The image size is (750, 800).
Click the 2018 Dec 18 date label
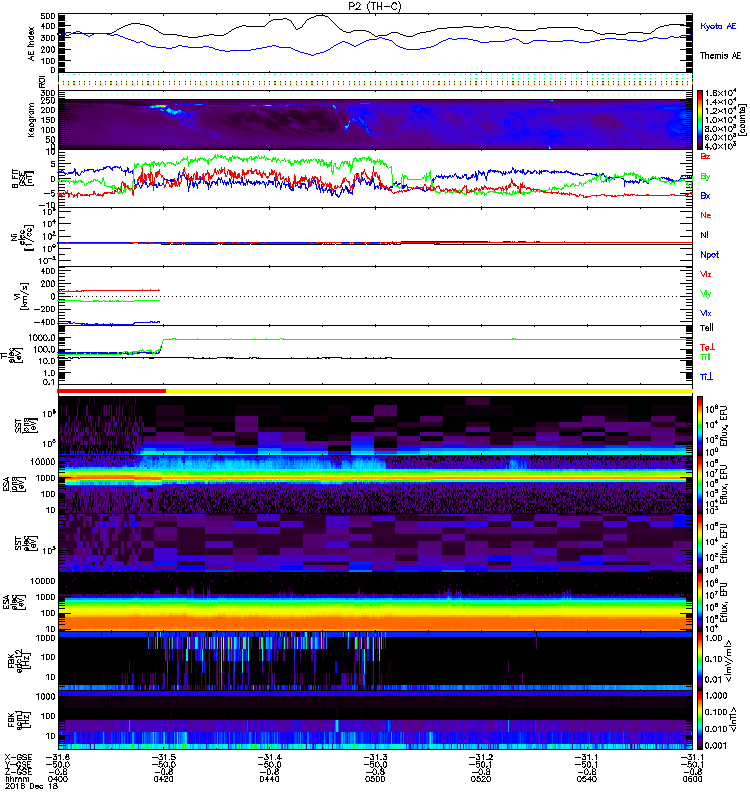(x=32, y=786)
